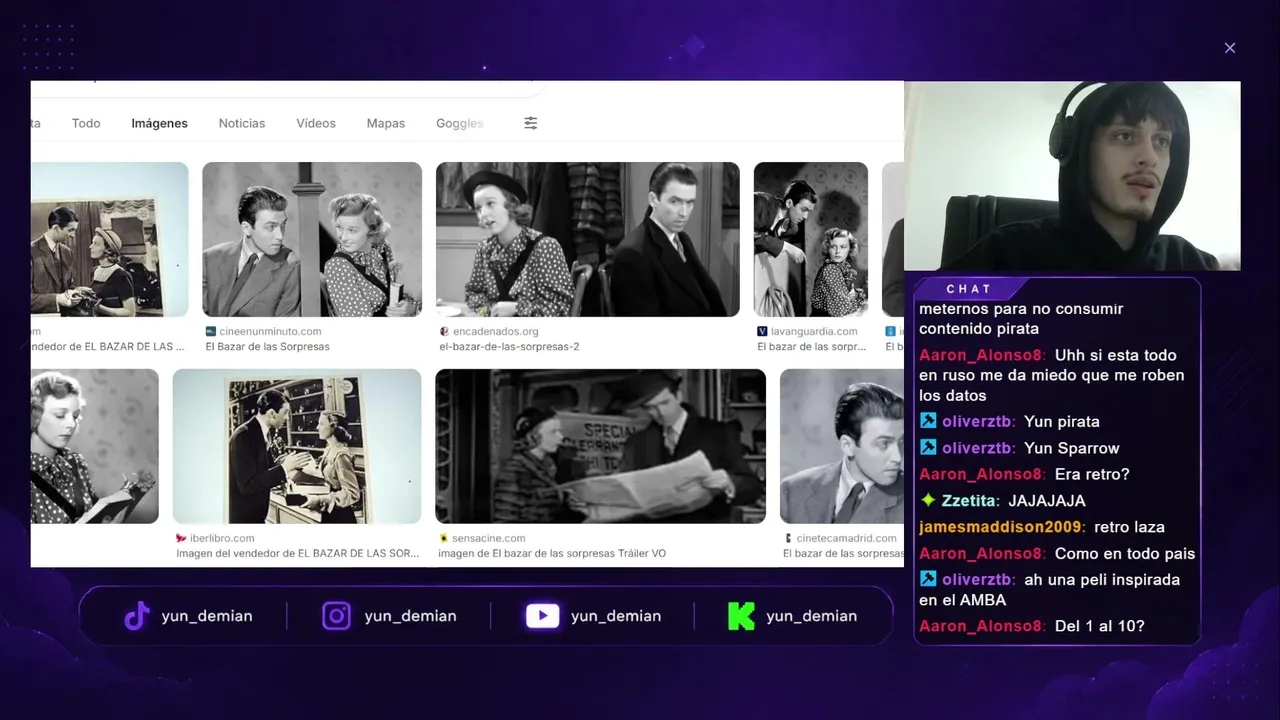This screenshot has height=720, width=1280.
Task: Open the cineenunminuto.com source link
Action: point(270,331)
